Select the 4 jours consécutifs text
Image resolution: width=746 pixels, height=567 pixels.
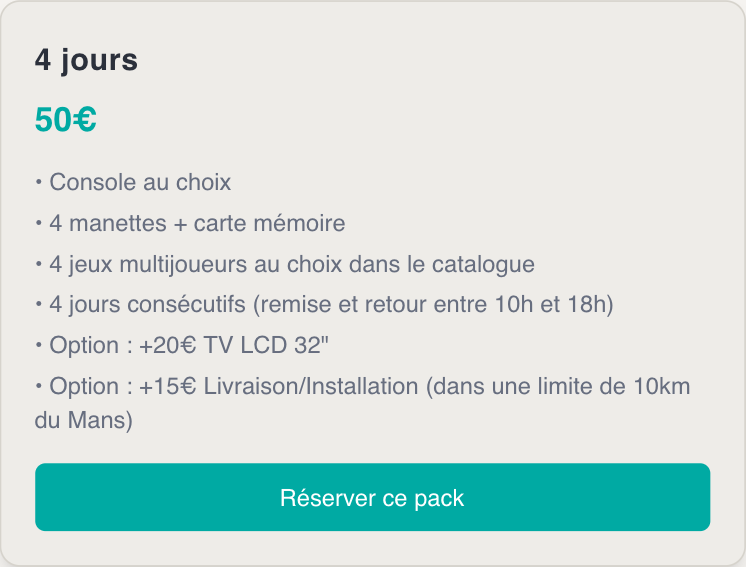click(x=147, y=305)
